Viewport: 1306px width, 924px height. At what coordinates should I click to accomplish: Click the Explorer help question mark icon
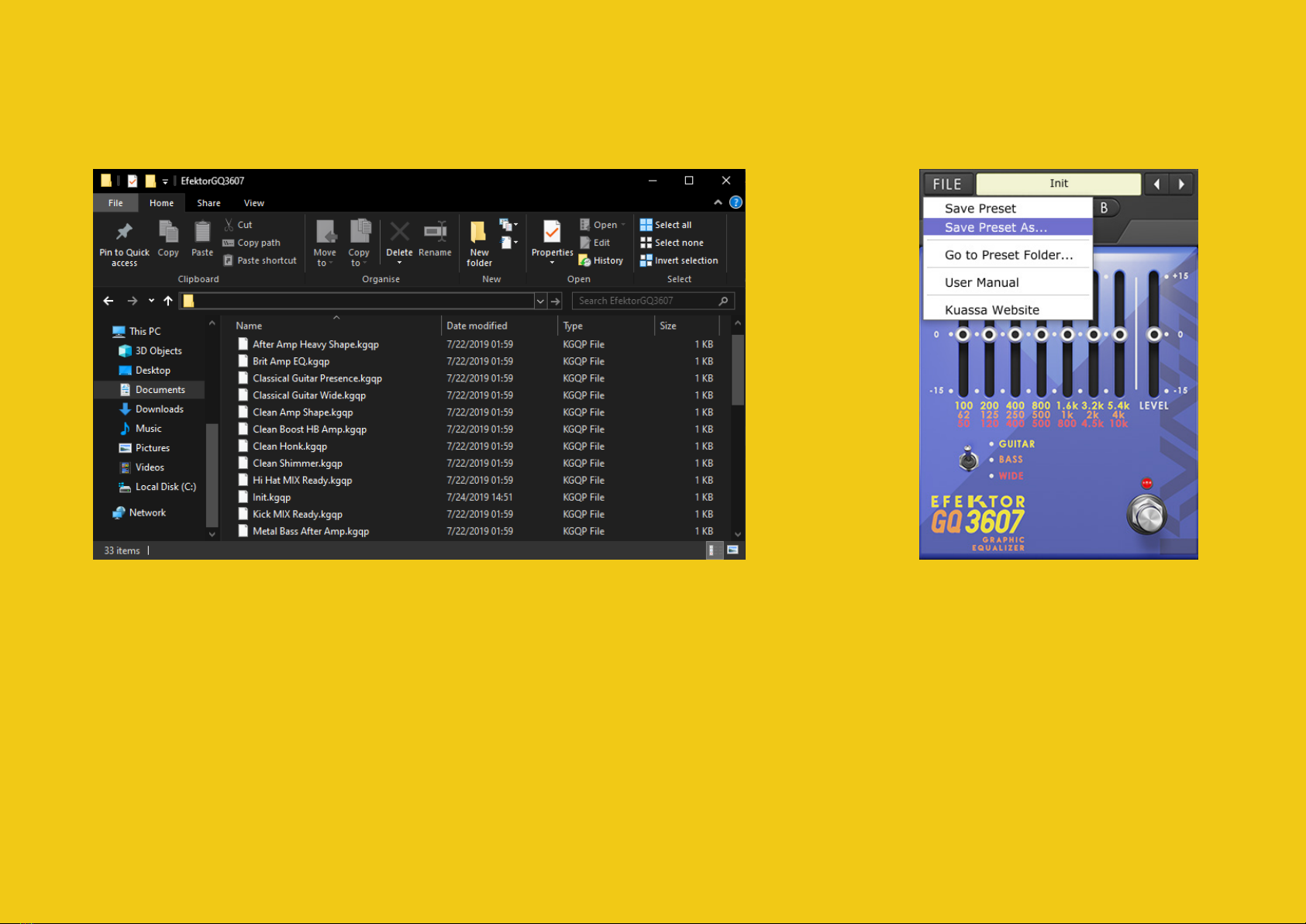click(736, 202)
